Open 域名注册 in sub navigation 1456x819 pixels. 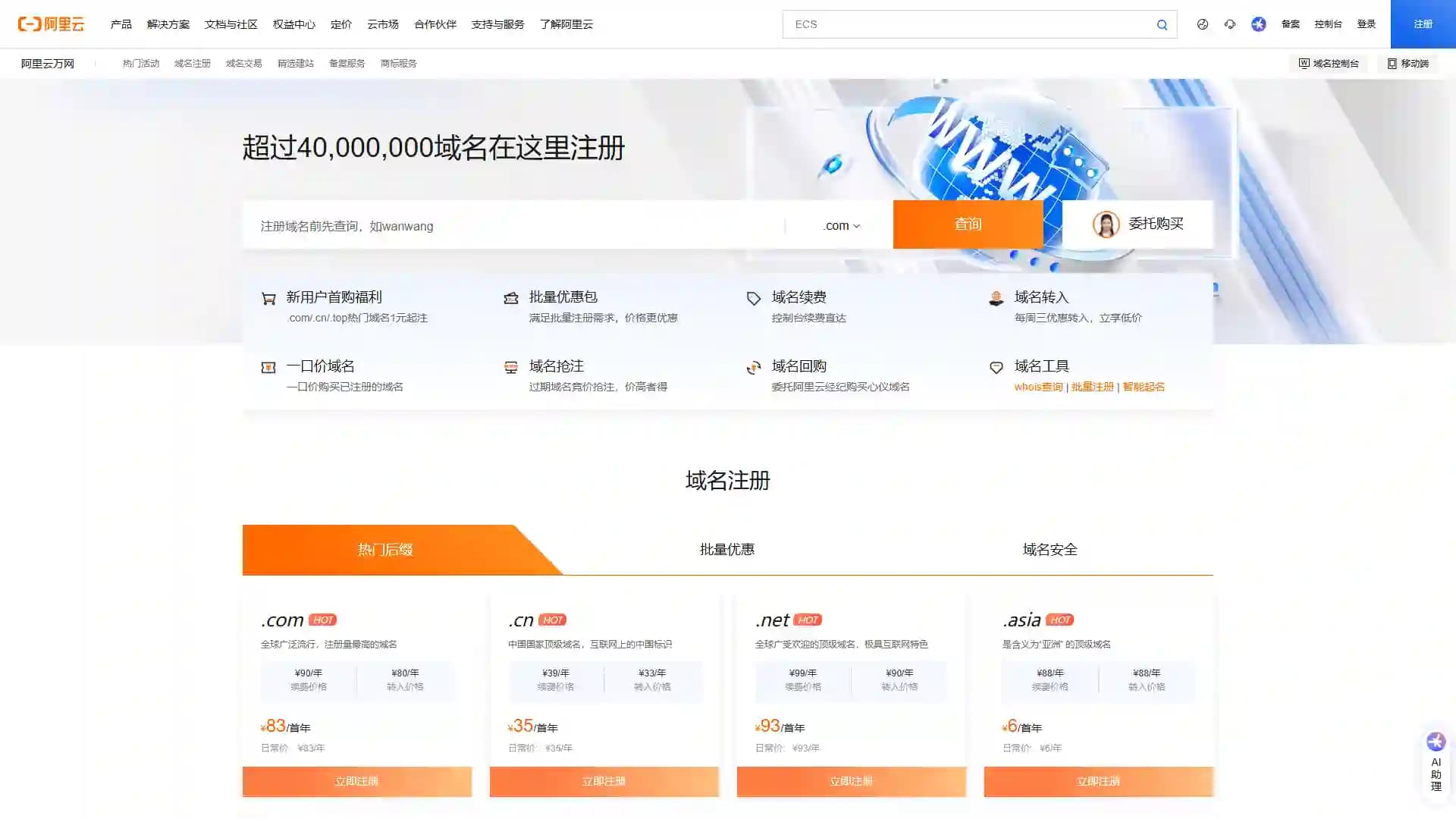[193, 64]
